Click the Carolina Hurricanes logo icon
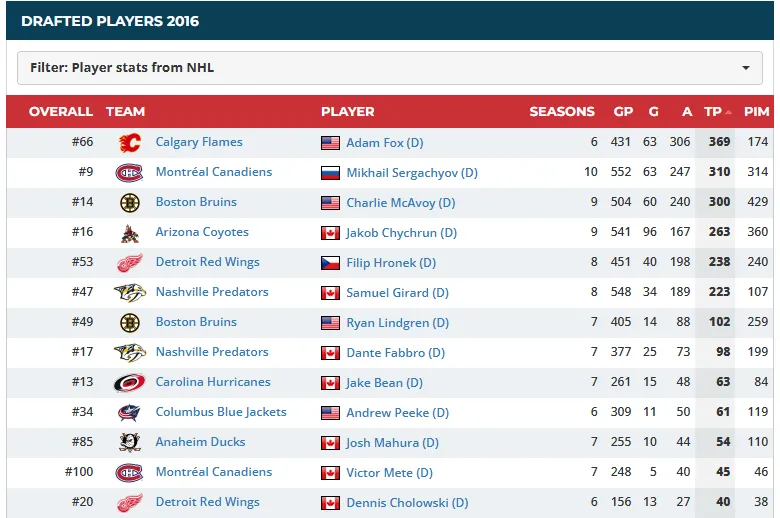Screen dimensions: 780x518 click(x=129, y=382)
